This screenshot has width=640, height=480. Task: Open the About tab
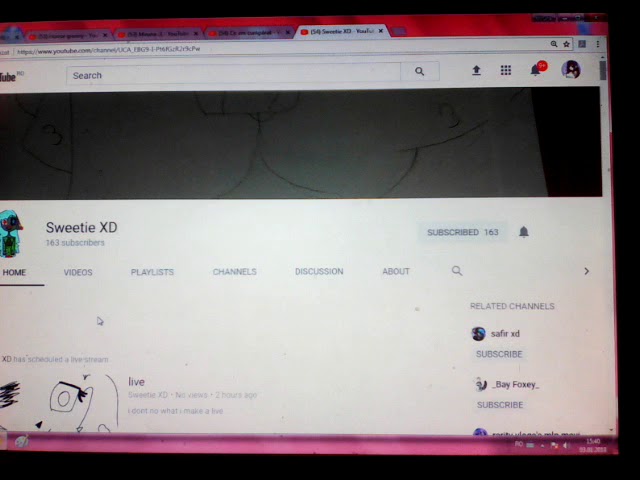click(396, 271)
